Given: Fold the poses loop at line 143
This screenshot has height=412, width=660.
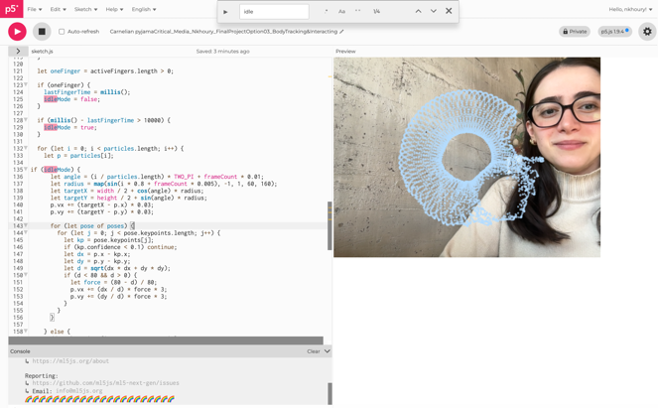Looking at the screenshot, I should point(26,226).
